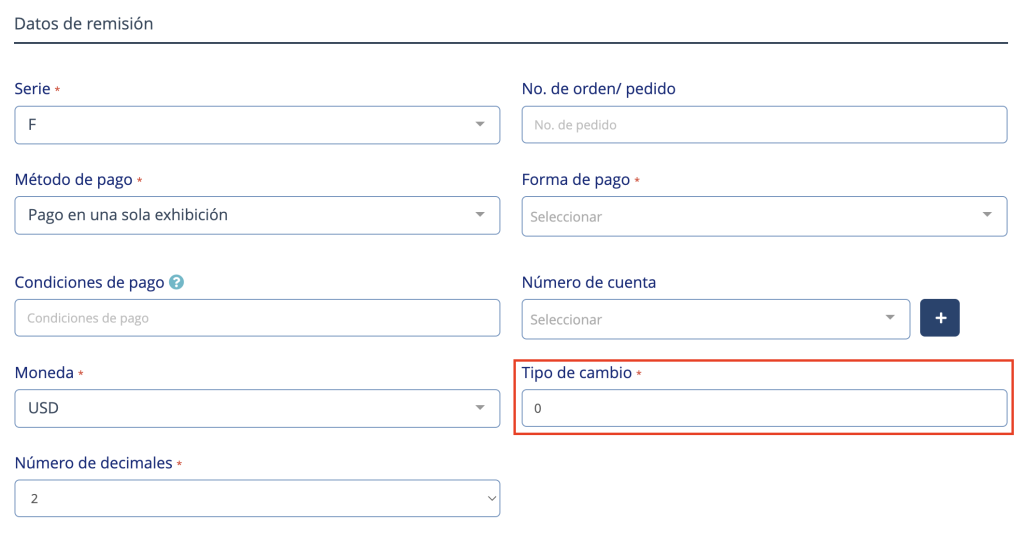This screenshot has height=536, width=1024.
Task: Select the Tipo de cambio input field
Action: click(x=764, y=408)
